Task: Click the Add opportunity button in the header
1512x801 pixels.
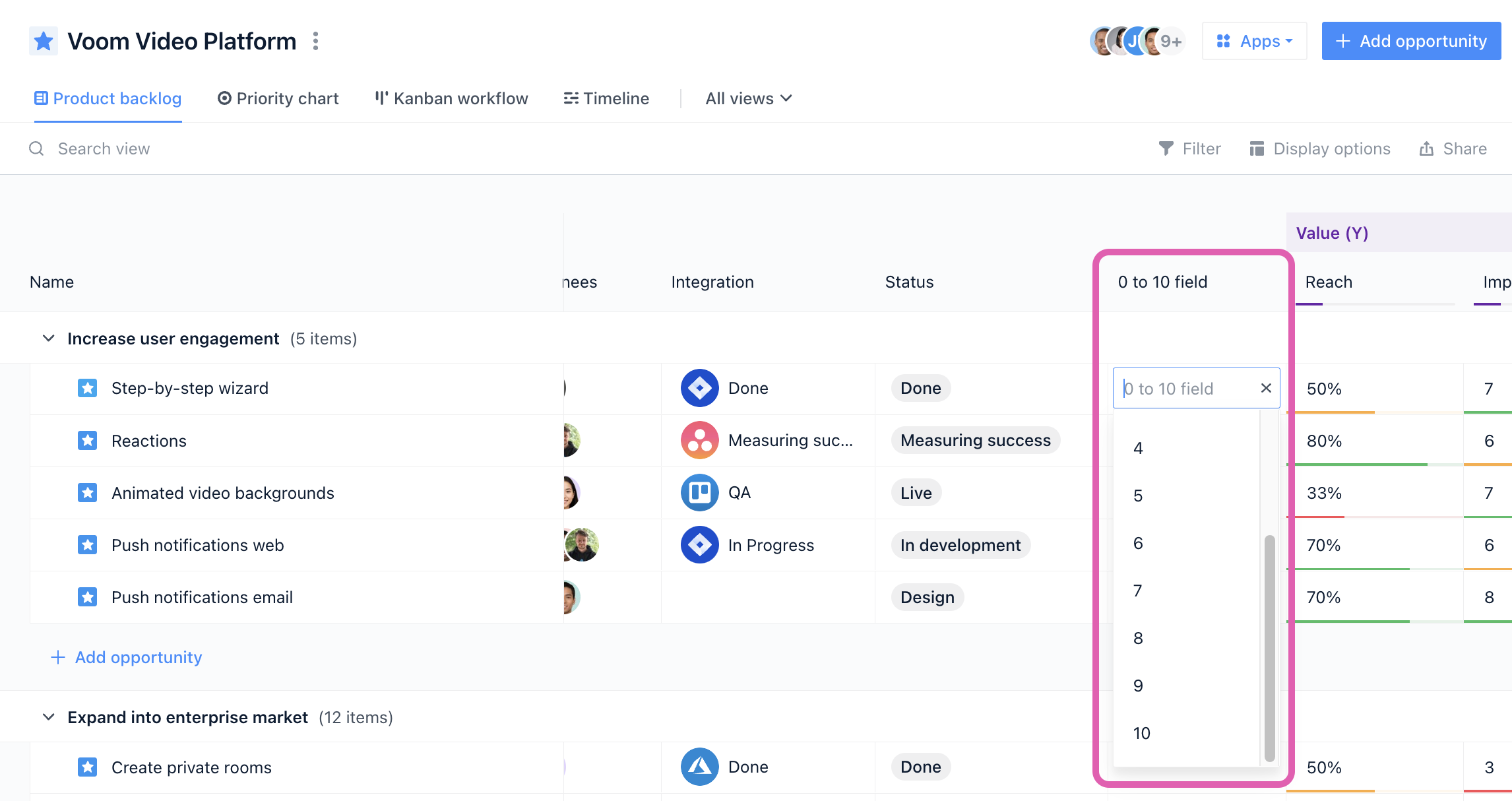Action: click(x=1411, y=41)
